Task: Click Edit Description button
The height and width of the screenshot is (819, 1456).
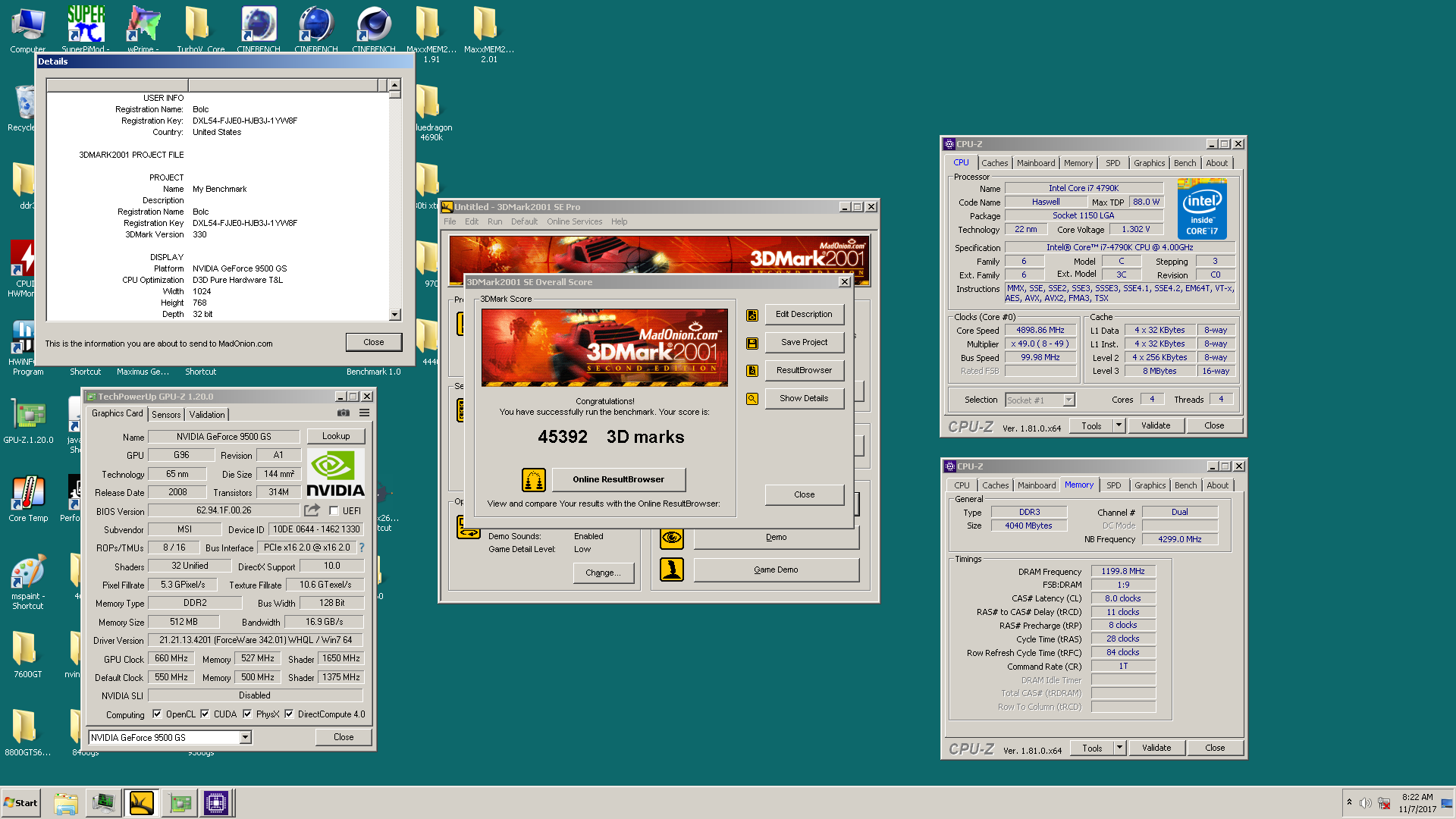Action: 804,315
